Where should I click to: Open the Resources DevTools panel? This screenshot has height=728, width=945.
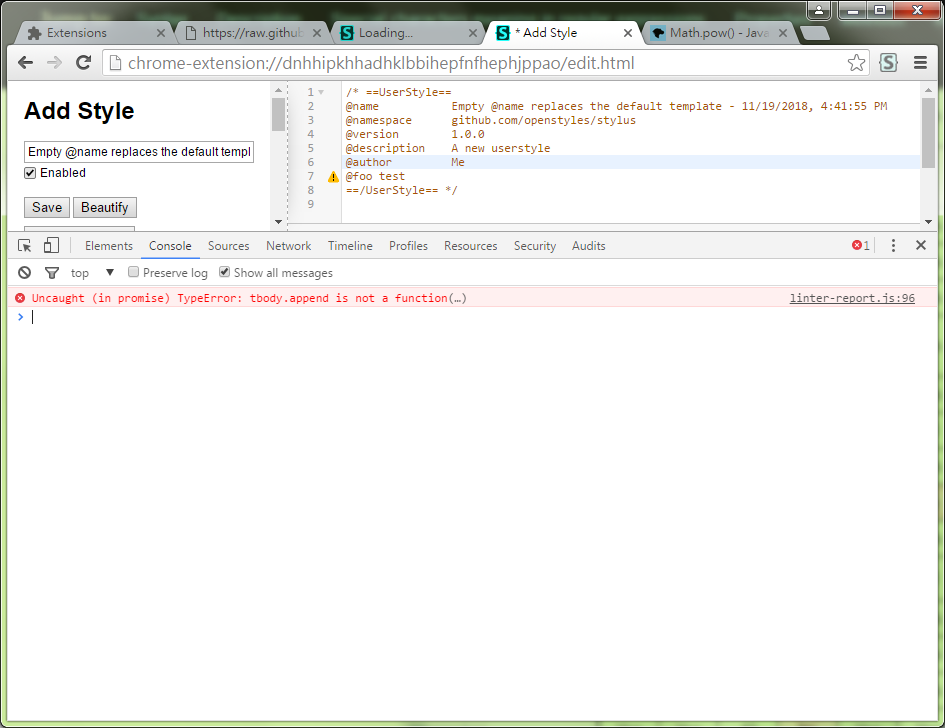[x=471, y=246]
